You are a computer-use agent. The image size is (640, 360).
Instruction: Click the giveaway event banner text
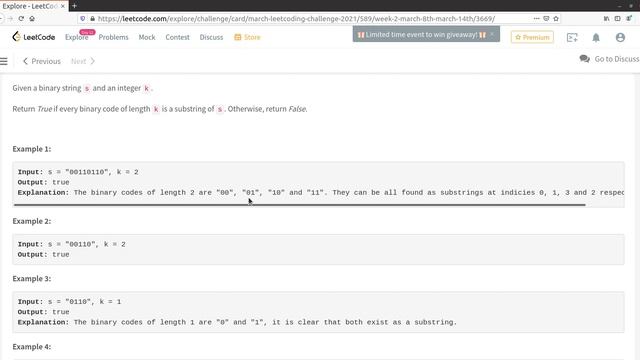click(422, 35)
